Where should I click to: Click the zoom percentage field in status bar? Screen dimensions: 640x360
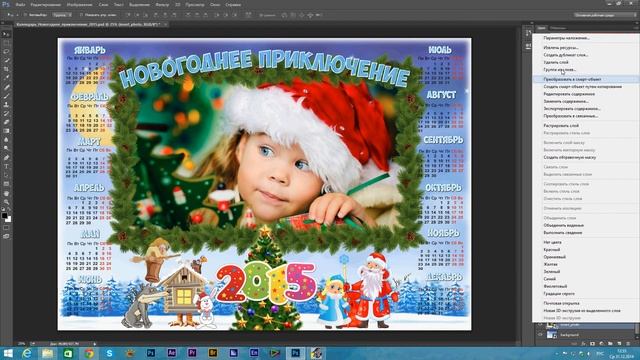point(22,344)
